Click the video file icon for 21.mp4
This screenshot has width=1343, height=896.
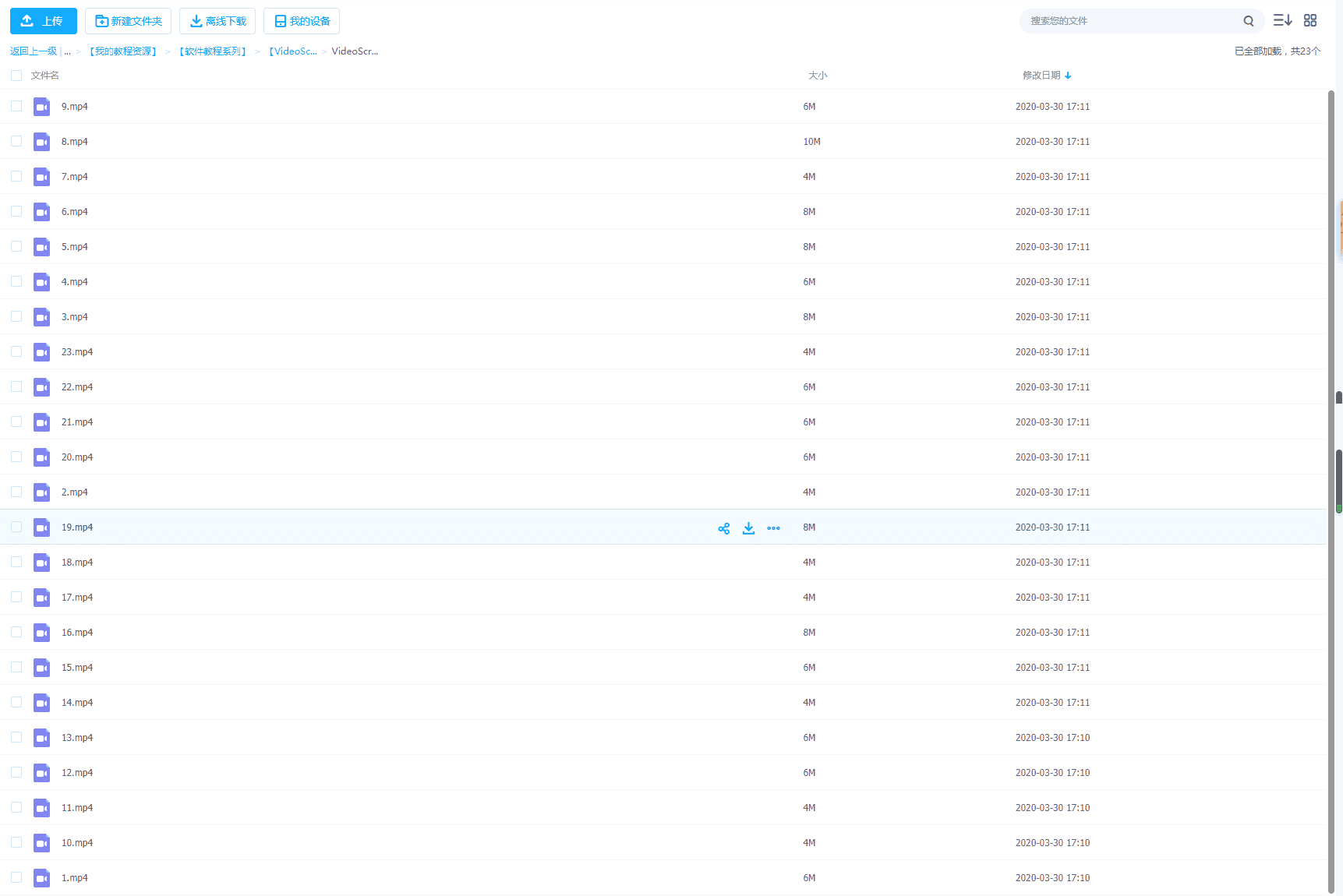pyautogui.click(x=41, y=422)
